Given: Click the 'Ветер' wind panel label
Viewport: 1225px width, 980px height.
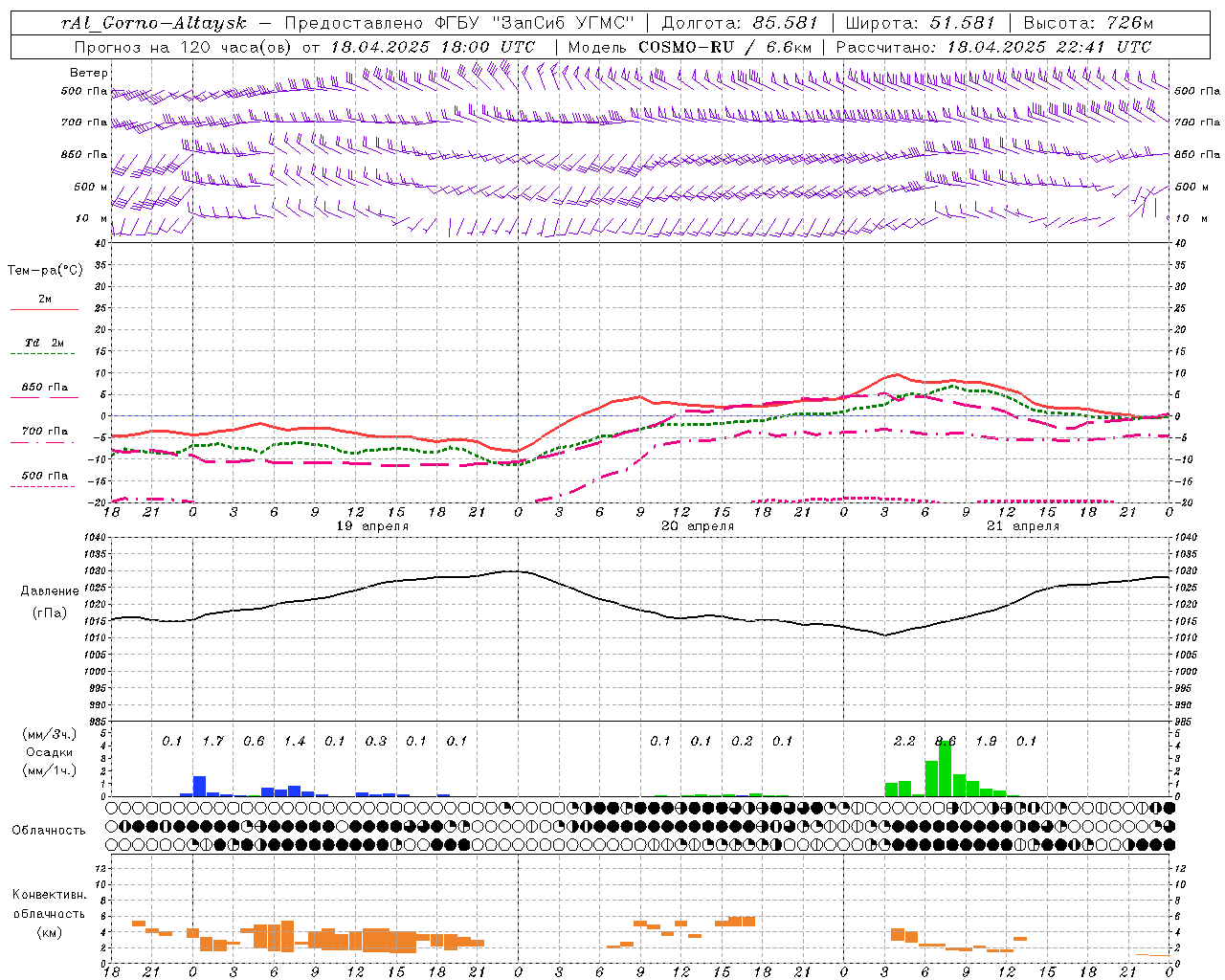Looking at the screenshot, I should pyautogui.click(x=89, y=73).
